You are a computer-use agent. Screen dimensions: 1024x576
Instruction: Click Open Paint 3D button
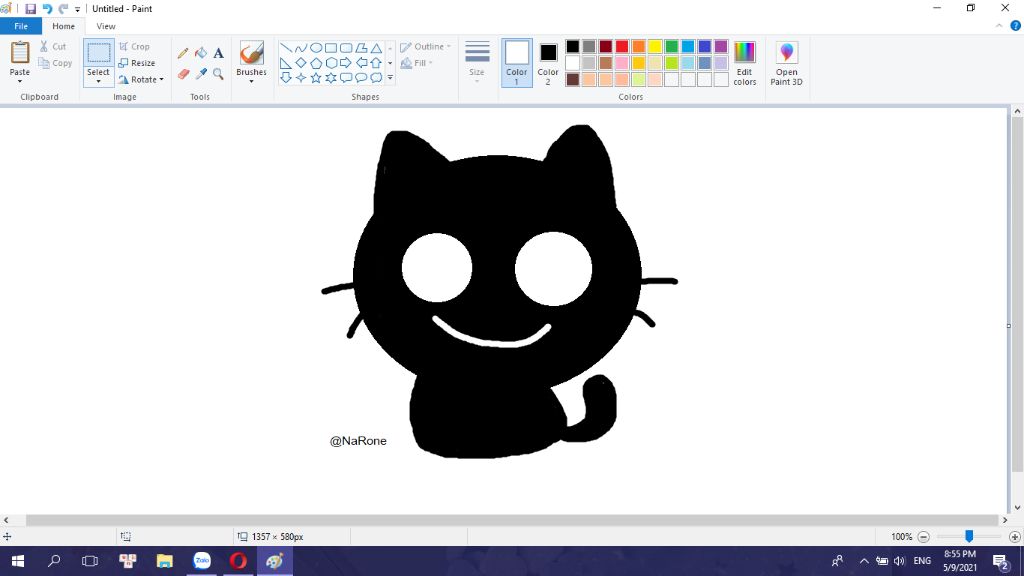coord(786,63)
